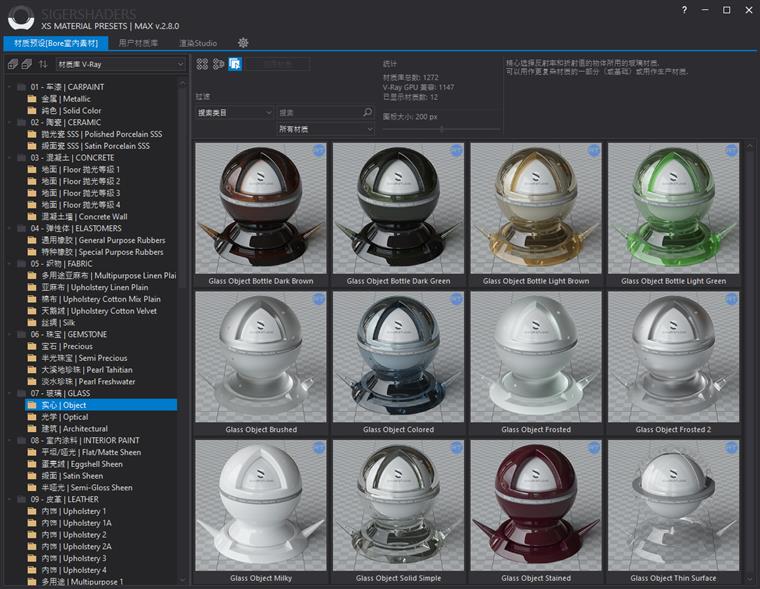Collapse the 09 LEATHER category
The height and width of the screenshot is (589, 760).
10,499
